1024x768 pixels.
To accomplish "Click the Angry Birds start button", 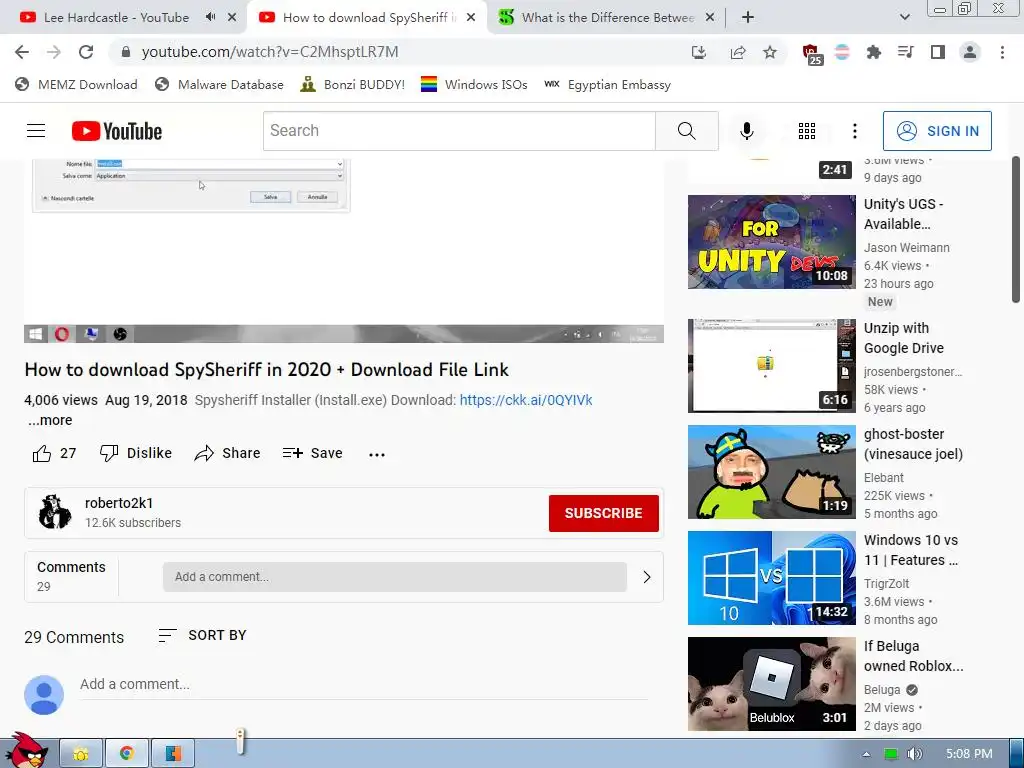I will pos(27,750).
